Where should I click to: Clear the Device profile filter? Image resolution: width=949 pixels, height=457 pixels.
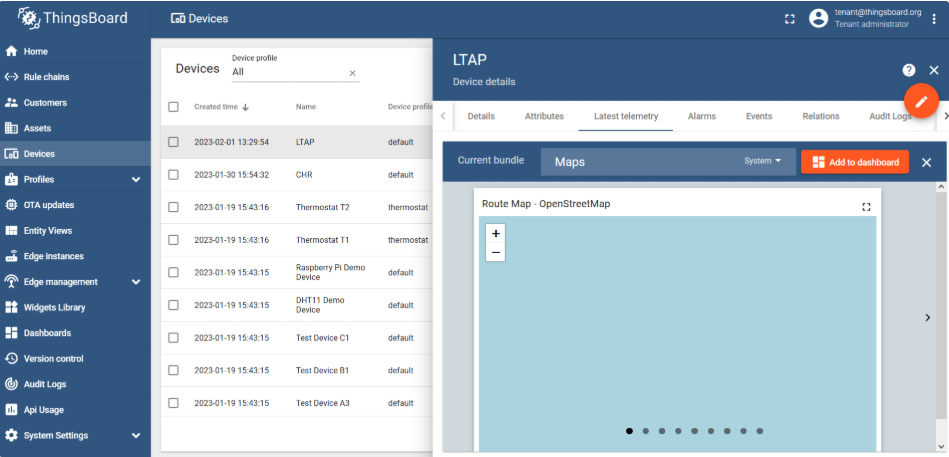tap(352, 73)
